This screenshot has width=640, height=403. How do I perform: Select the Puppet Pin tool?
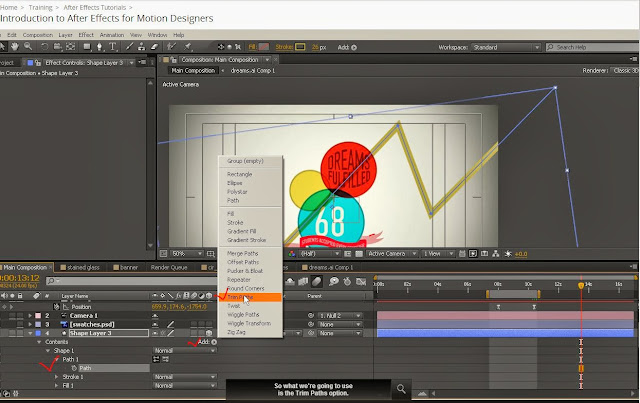(188, 47)
